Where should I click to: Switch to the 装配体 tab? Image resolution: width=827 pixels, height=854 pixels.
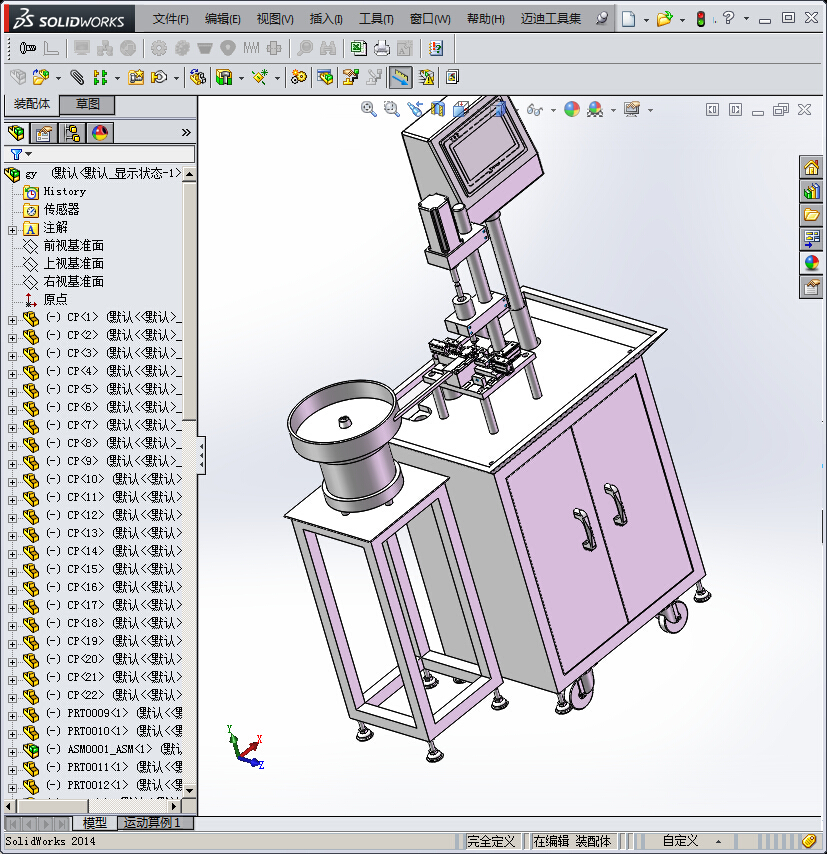pyautogui.click(x=32, y=104)
